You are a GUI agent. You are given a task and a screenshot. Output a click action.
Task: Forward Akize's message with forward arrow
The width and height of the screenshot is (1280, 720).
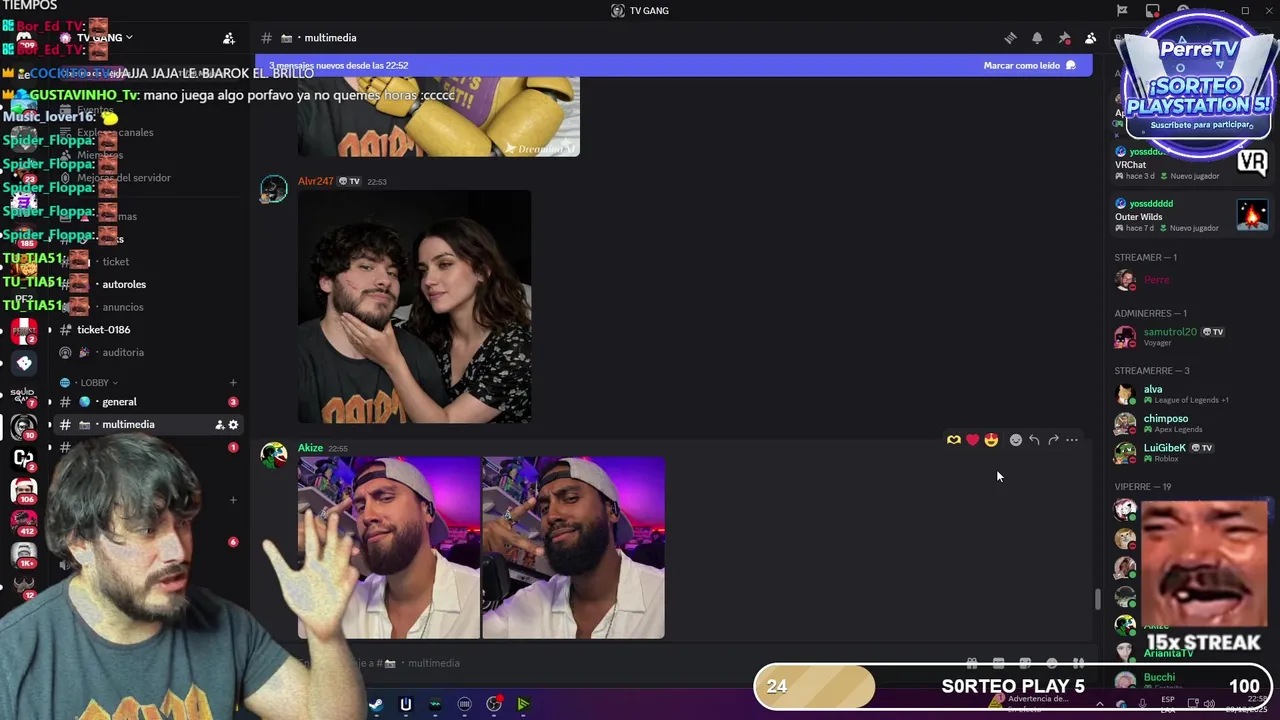click(x=1053, y=440)
